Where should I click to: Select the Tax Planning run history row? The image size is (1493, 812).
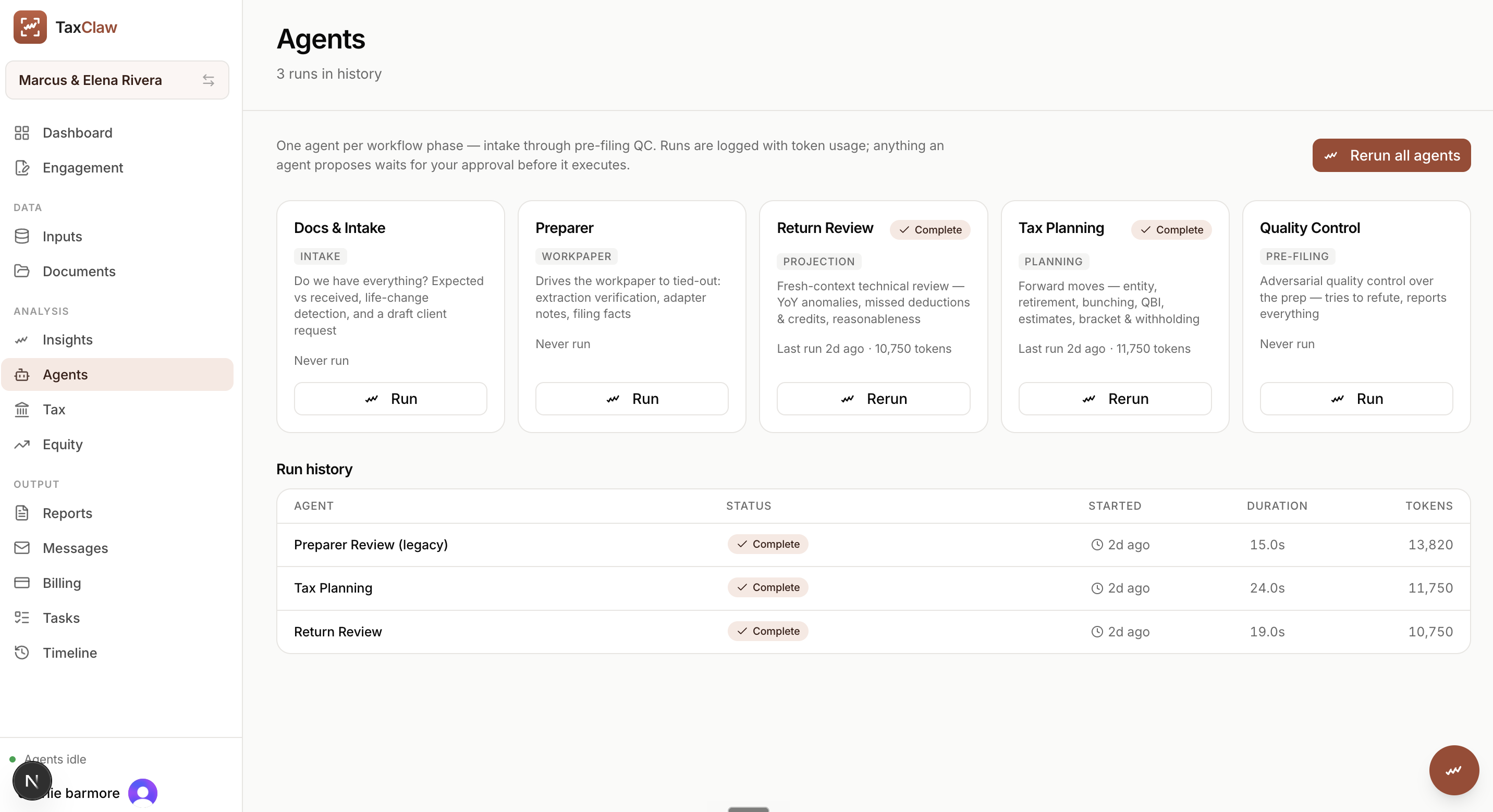pyautogui.click(x=873, y=588)
